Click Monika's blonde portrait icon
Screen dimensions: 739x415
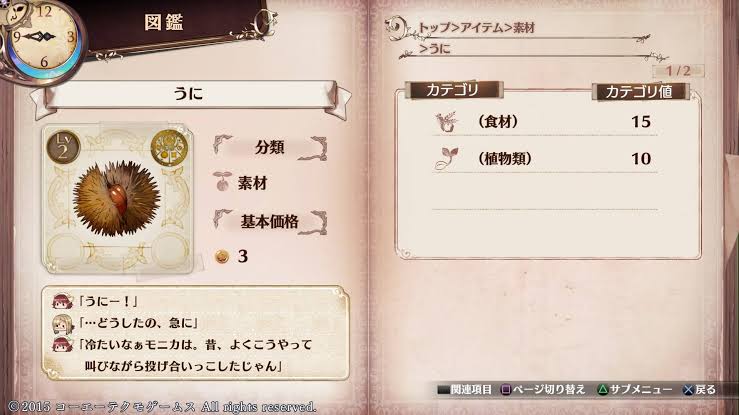coord(63,323)
